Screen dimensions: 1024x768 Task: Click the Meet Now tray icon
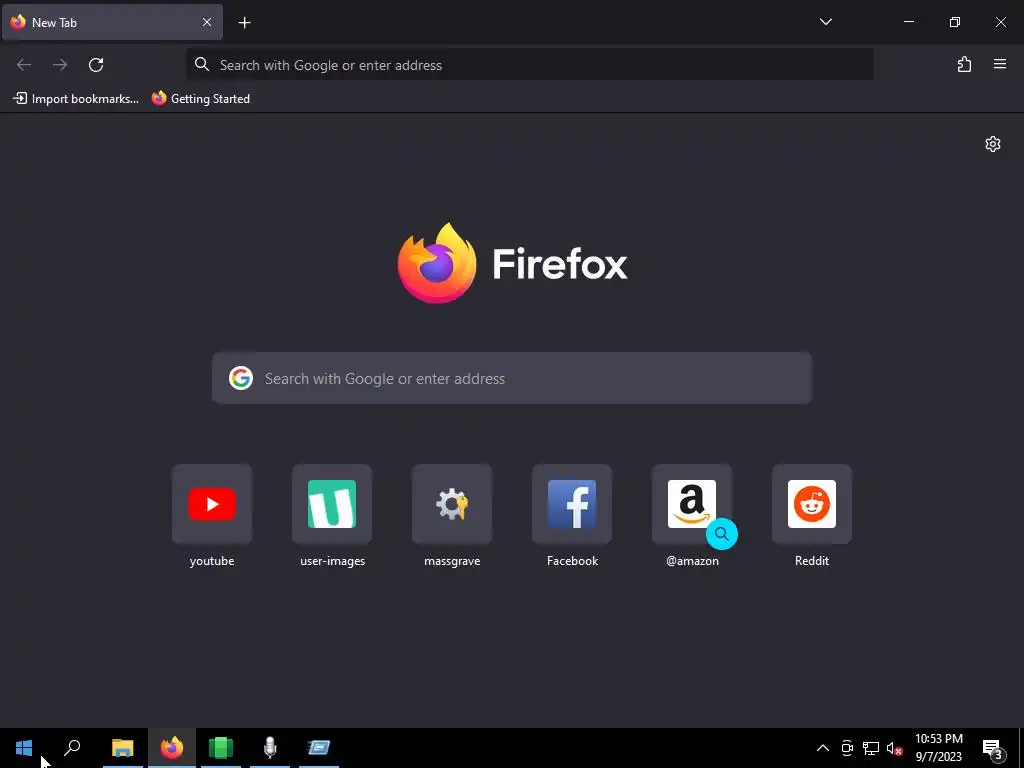847,748
